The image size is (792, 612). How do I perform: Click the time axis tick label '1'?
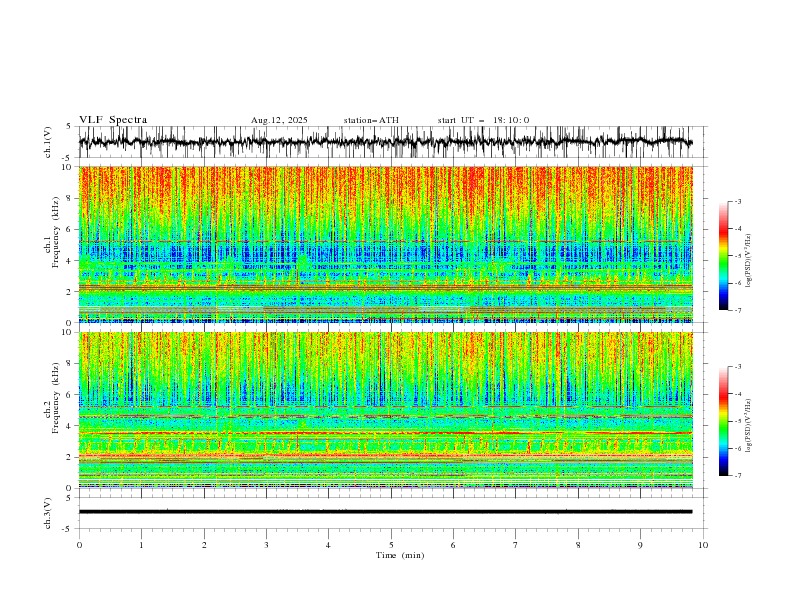click(141, 545)
